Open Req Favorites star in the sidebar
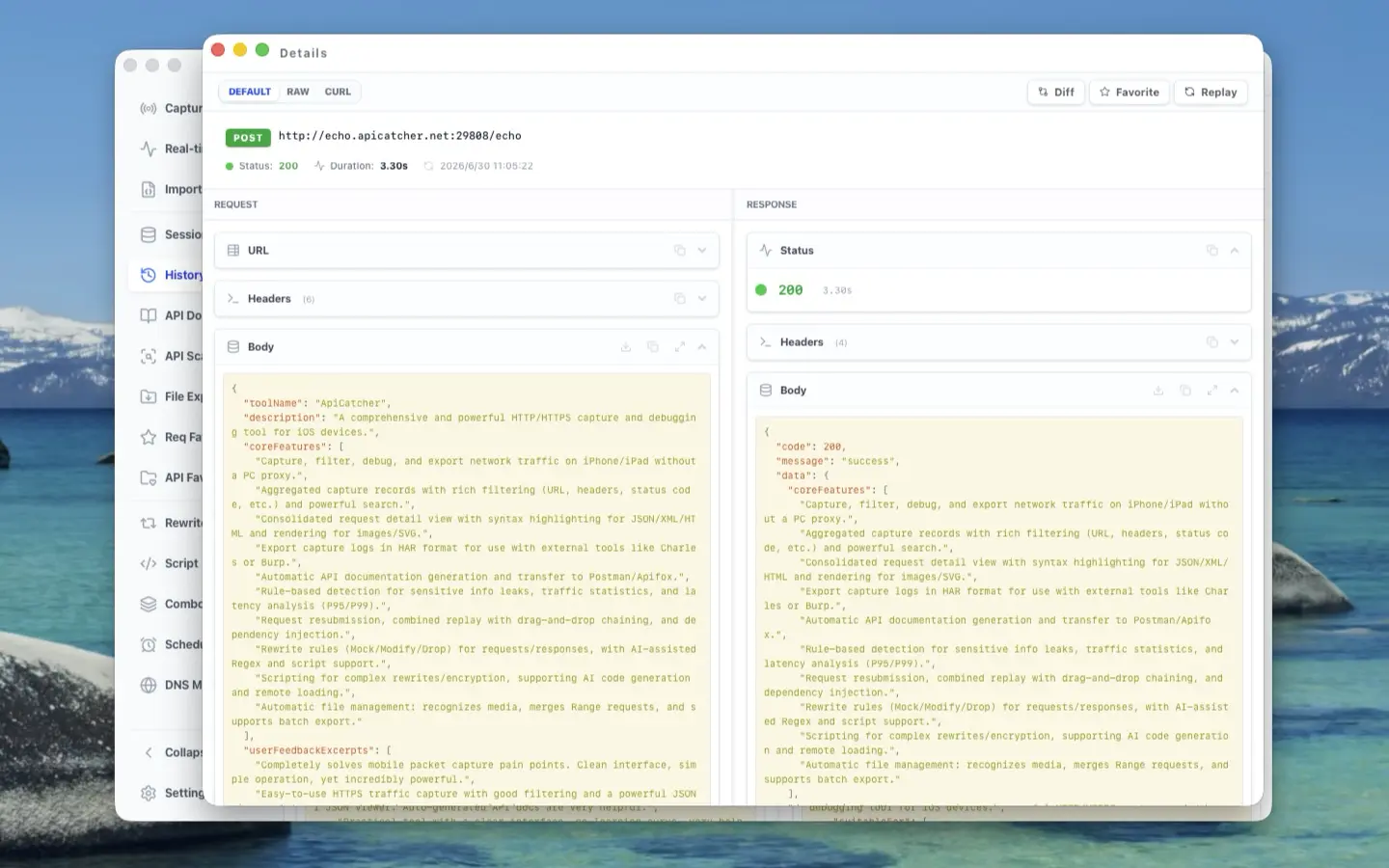 (171, 437)
